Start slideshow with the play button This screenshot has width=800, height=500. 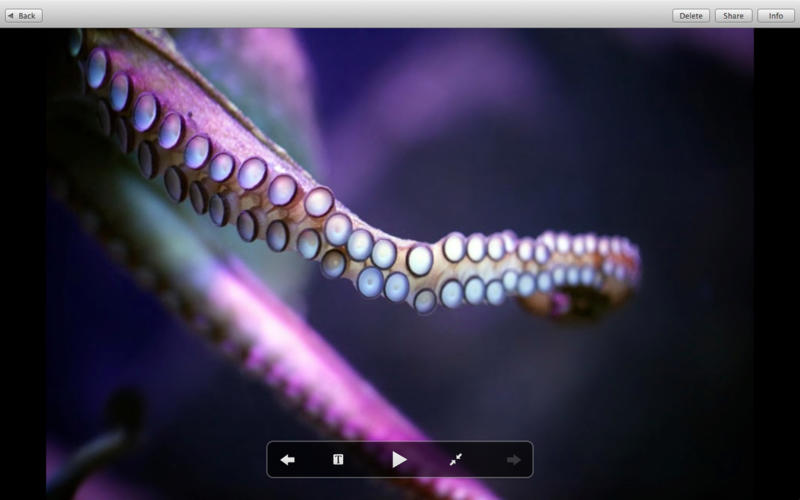pos(399,460)
